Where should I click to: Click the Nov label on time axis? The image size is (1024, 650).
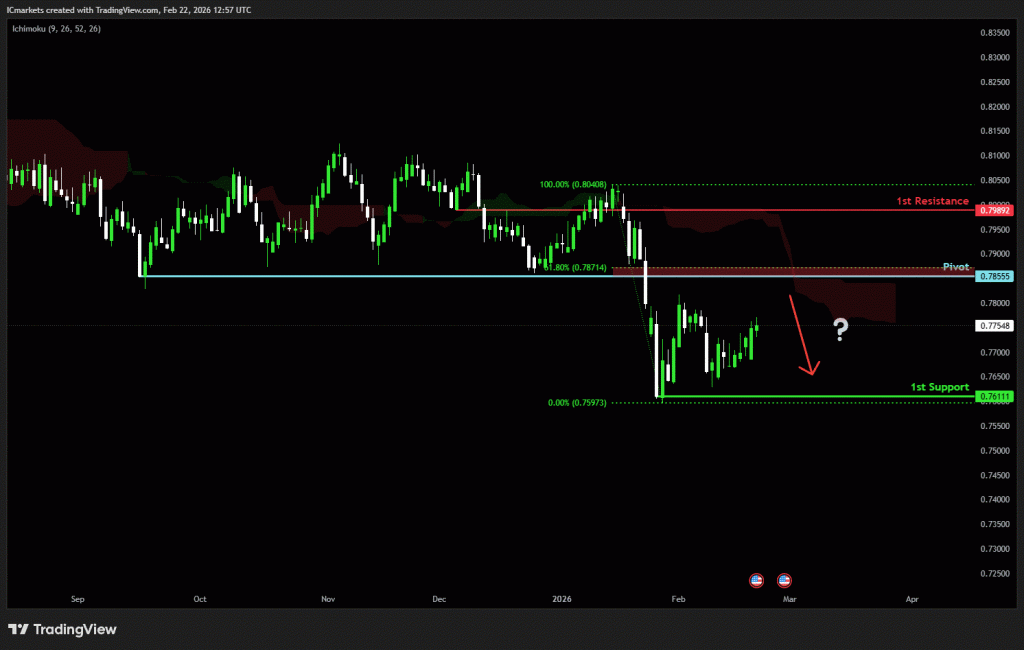[328, 599]
